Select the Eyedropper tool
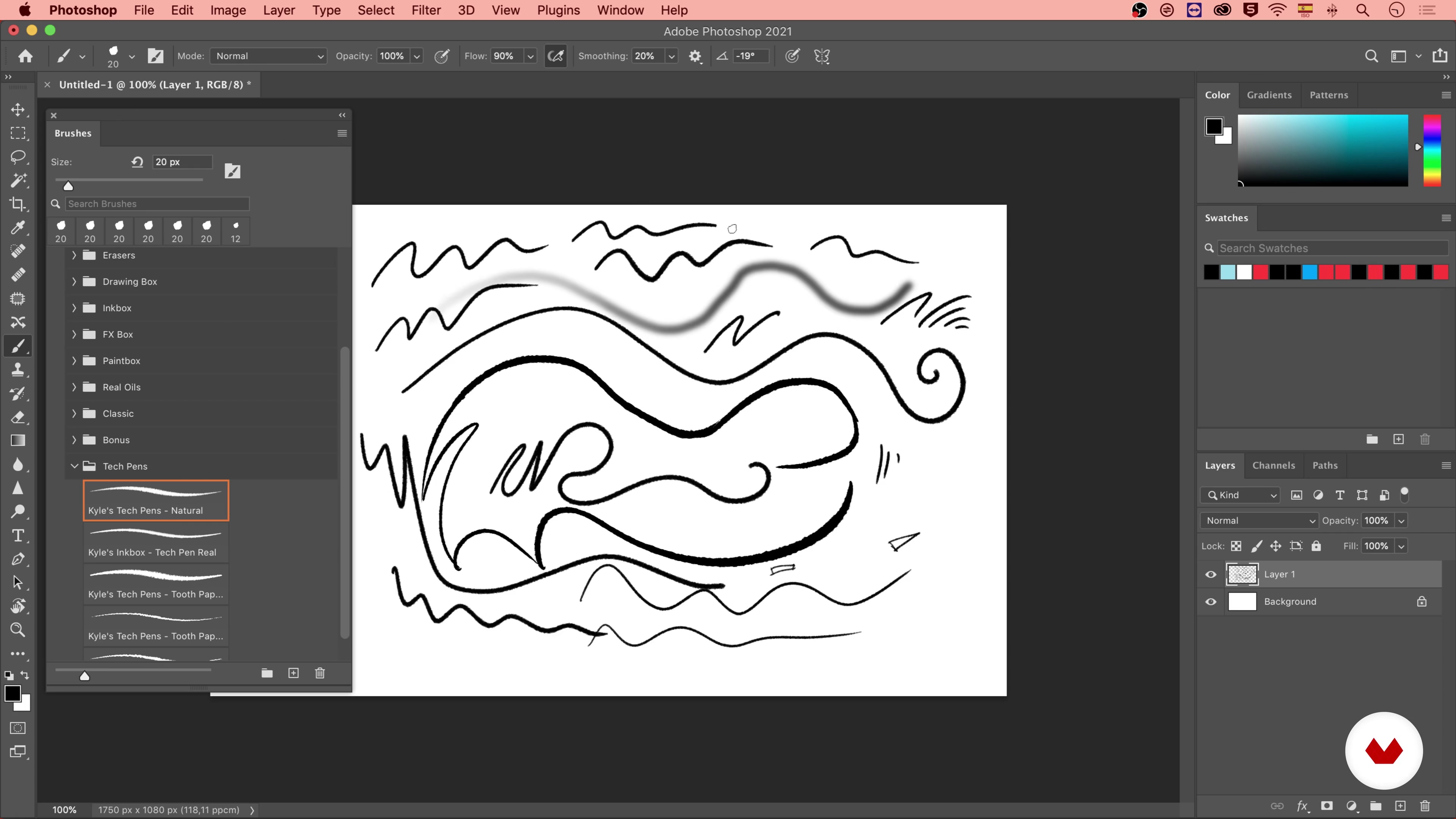Image resolution: width=1456 pixels, height=819 pixels. pos(18,227)
